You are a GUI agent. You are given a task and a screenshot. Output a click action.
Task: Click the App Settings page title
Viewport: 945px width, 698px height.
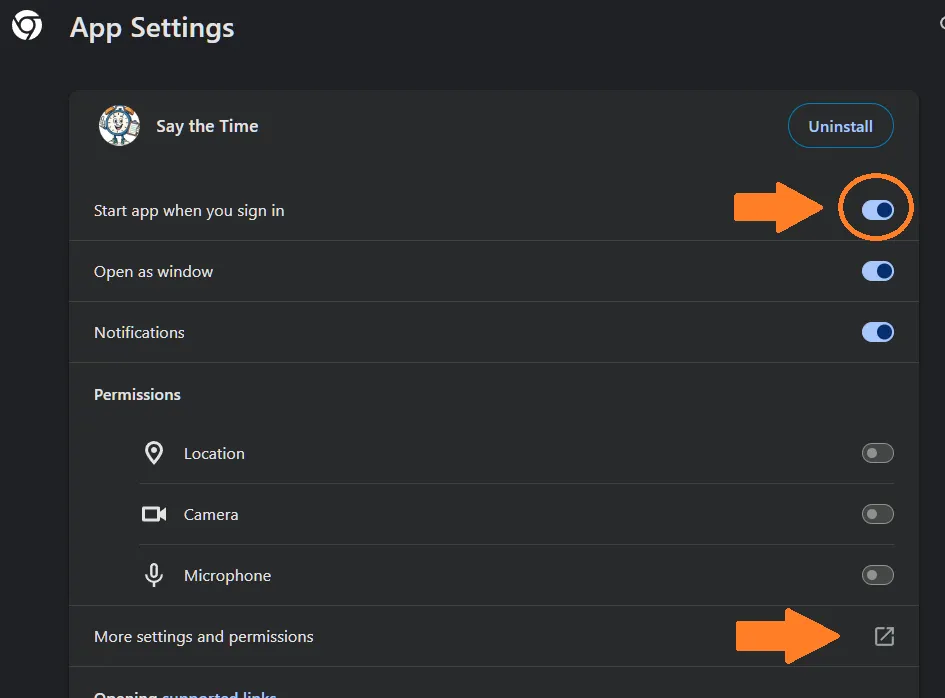tap(152, 28)
